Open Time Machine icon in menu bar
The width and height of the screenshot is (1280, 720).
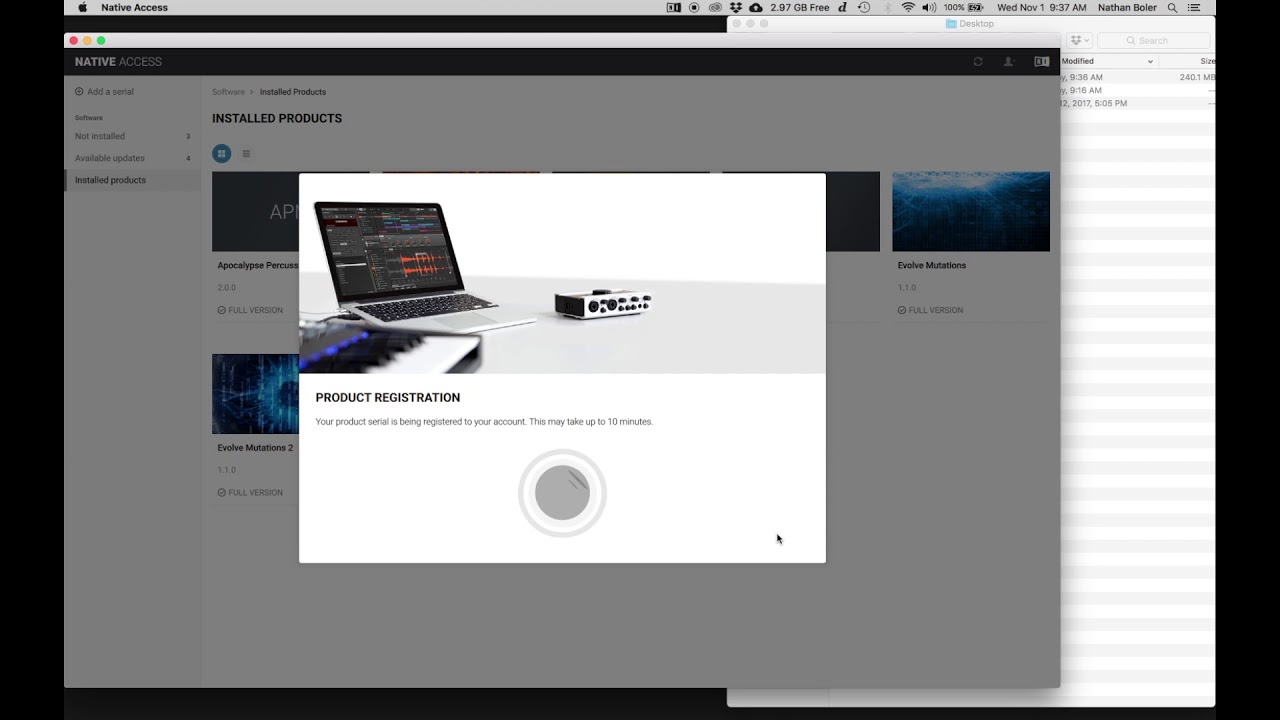864,7
